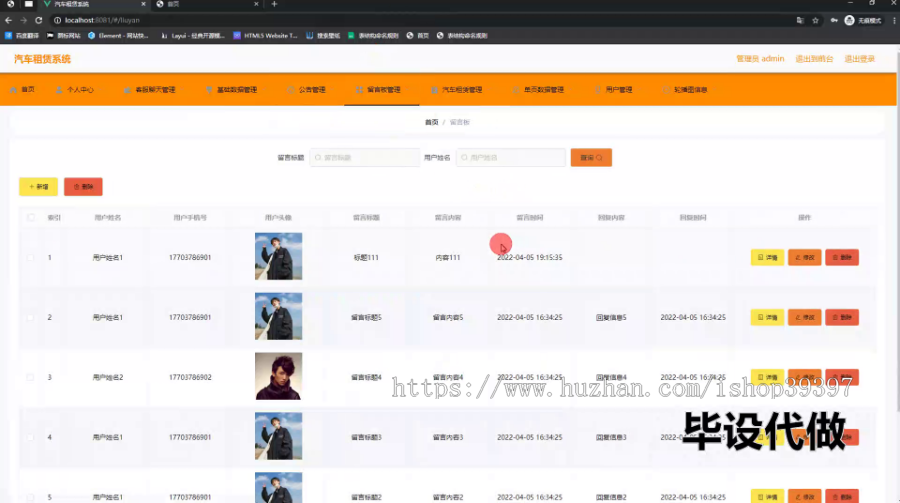Viewport: 900px width, 503px height.
Task: Click the avatar thumbnail in row 1
Action: pyautogui.click(x=278, y=256)
